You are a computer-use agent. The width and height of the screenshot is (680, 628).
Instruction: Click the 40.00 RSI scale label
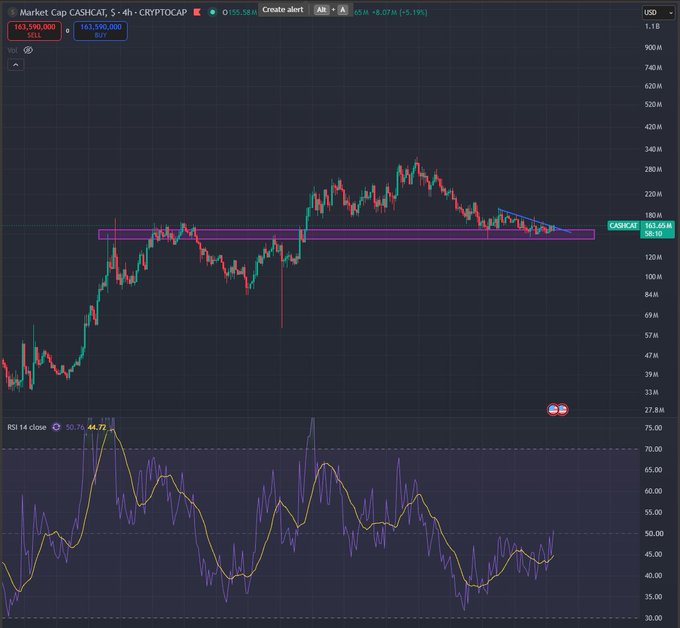point(653,576)
